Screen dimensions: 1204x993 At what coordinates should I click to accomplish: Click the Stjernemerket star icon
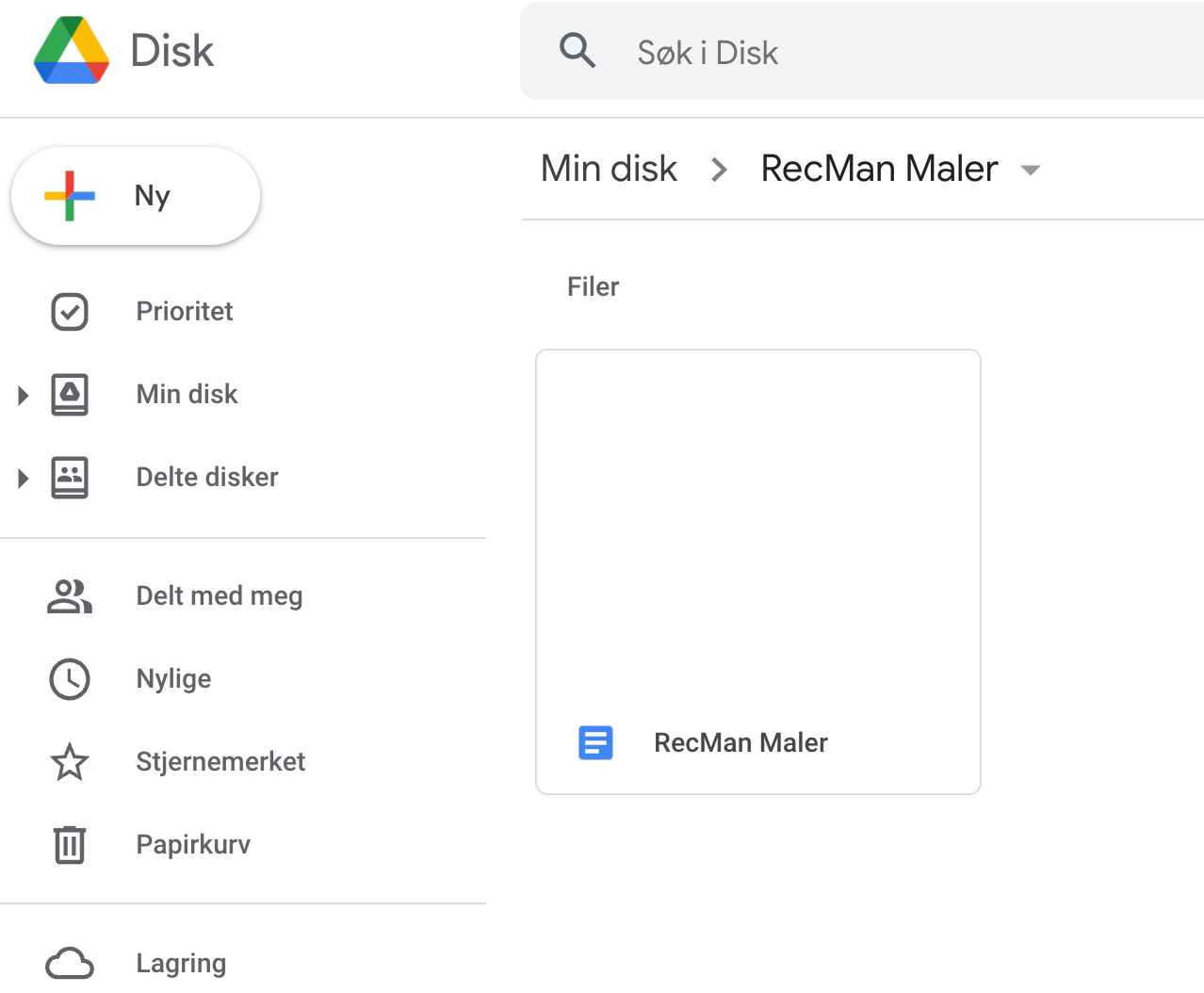point(70,762)
